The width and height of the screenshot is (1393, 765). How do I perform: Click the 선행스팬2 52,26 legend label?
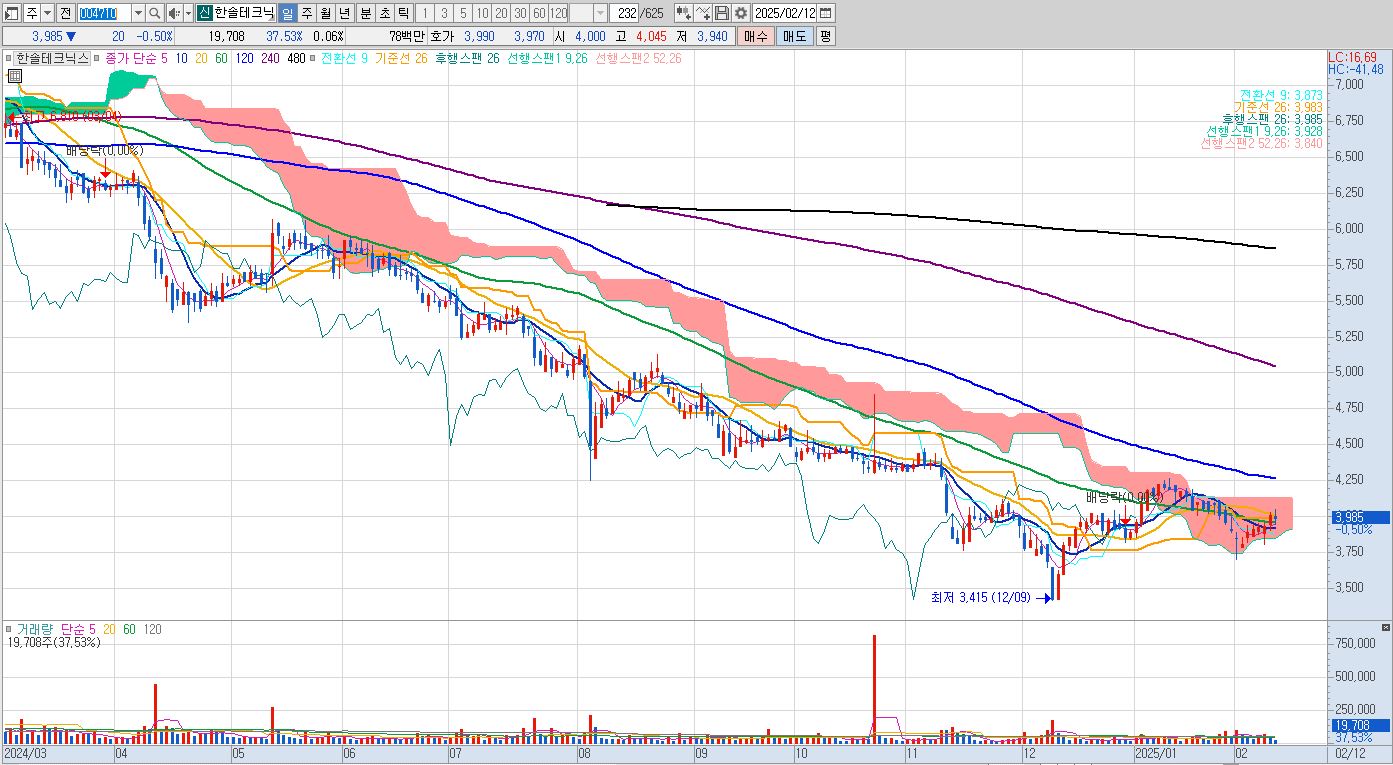coord(638,58)
